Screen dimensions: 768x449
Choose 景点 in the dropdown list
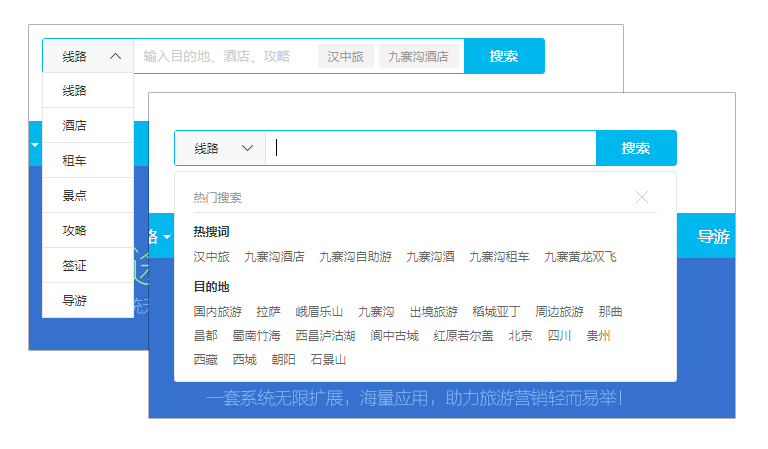pos(75,195)
